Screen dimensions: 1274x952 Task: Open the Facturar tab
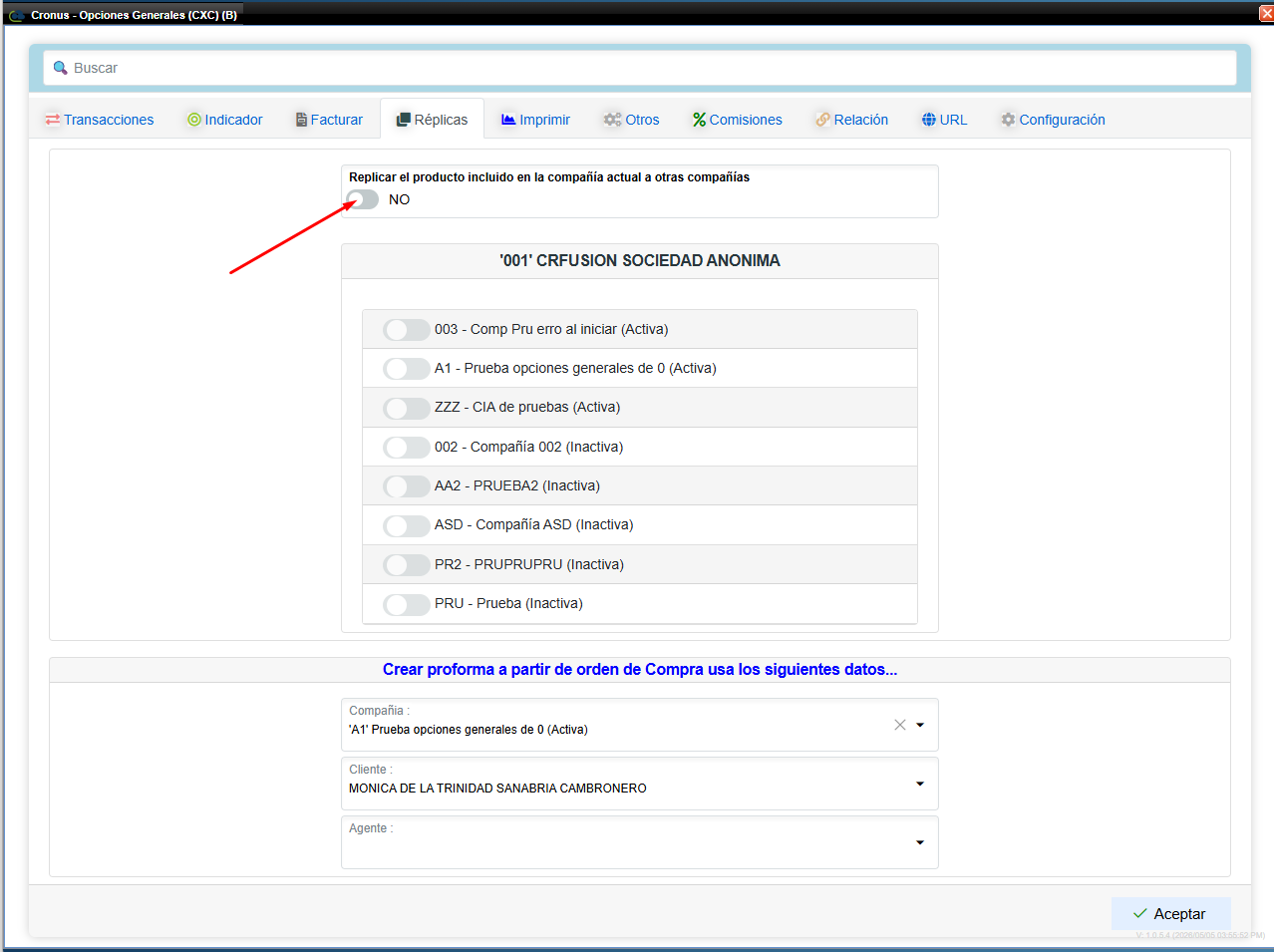(329, 120)
